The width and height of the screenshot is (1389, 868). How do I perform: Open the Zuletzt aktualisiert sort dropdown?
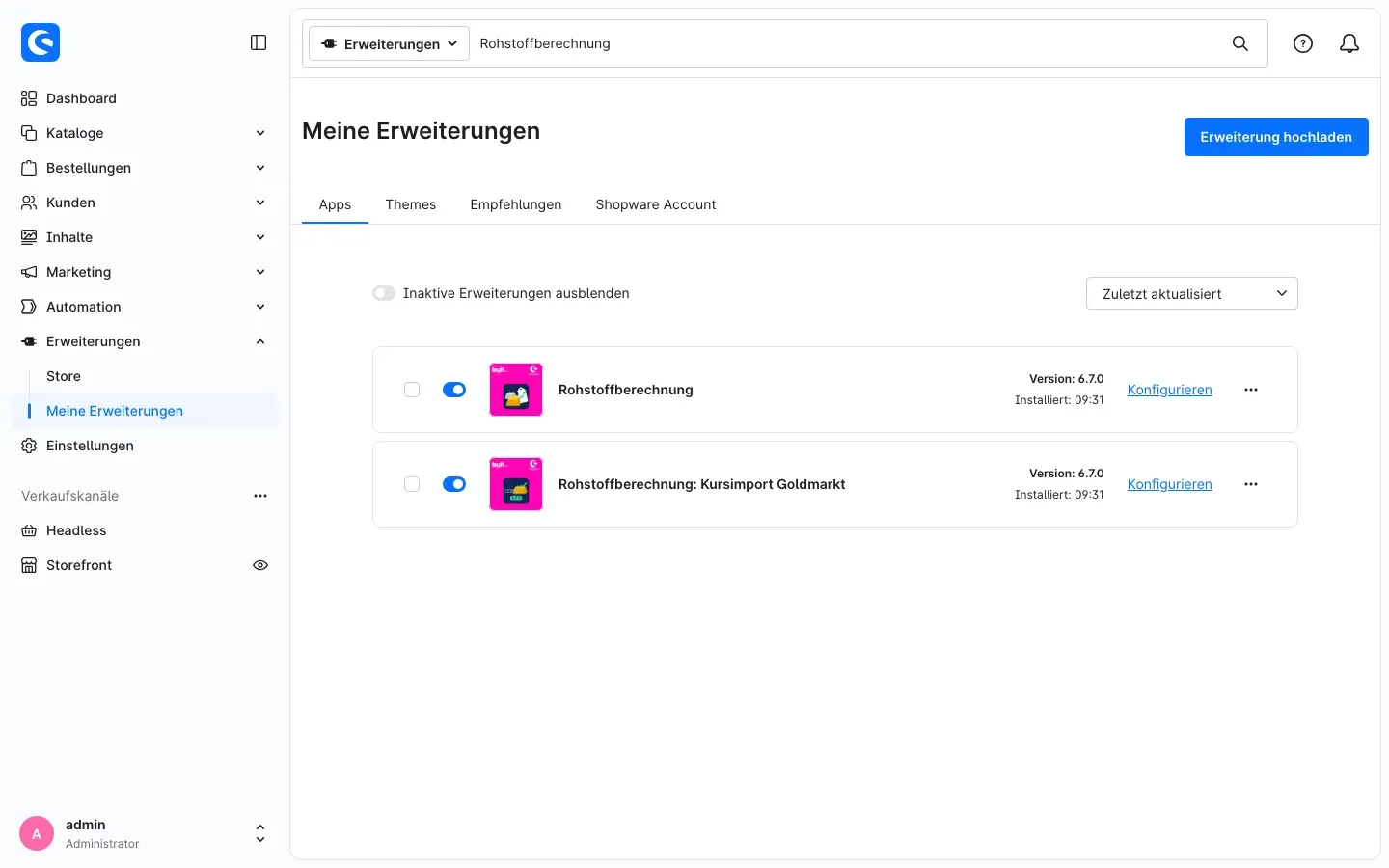pos(1192,293)
